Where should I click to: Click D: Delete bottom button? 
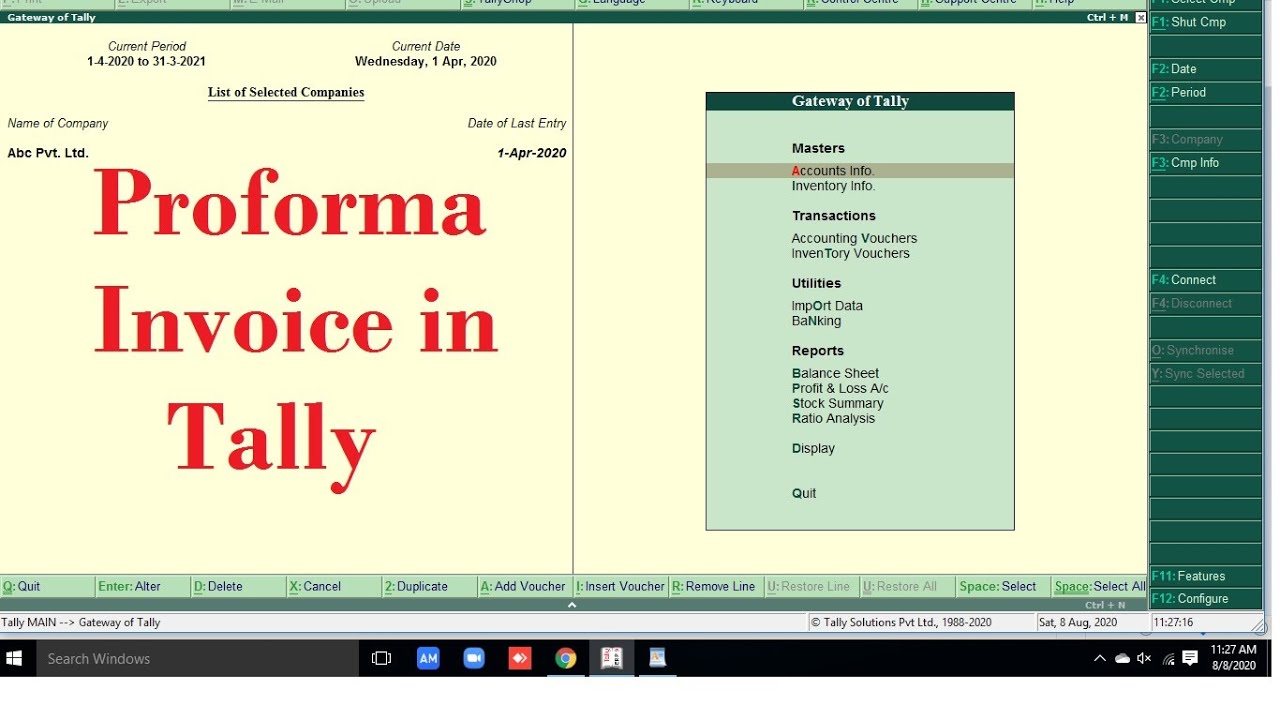(x=239, y=587)
